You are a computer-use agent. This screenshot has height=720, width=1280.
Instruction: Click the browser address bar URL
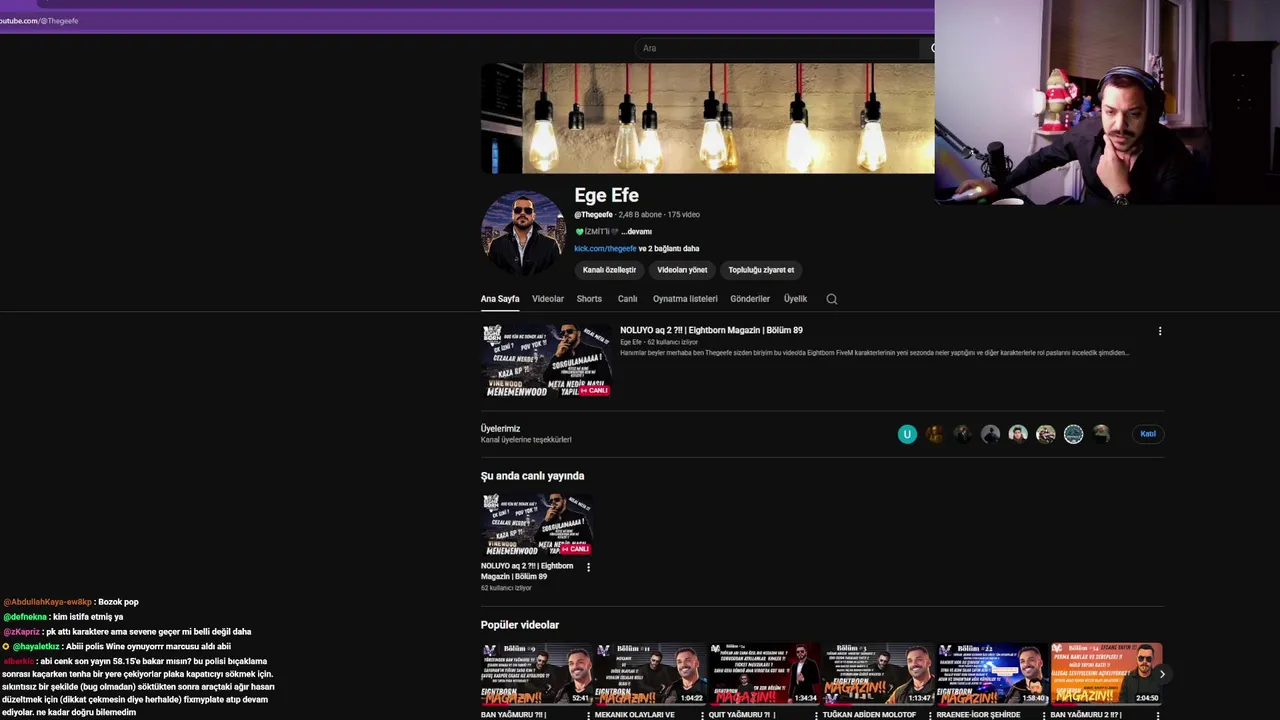pyautogui.click(x=40, y=21)
